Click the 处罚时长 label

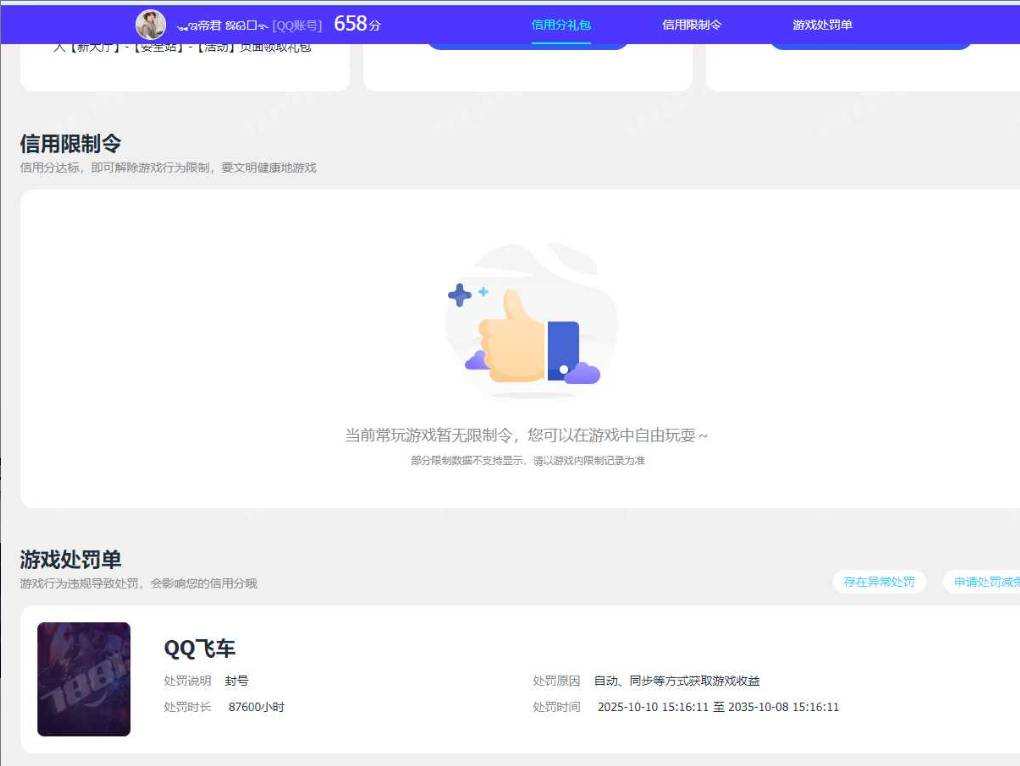187,707
